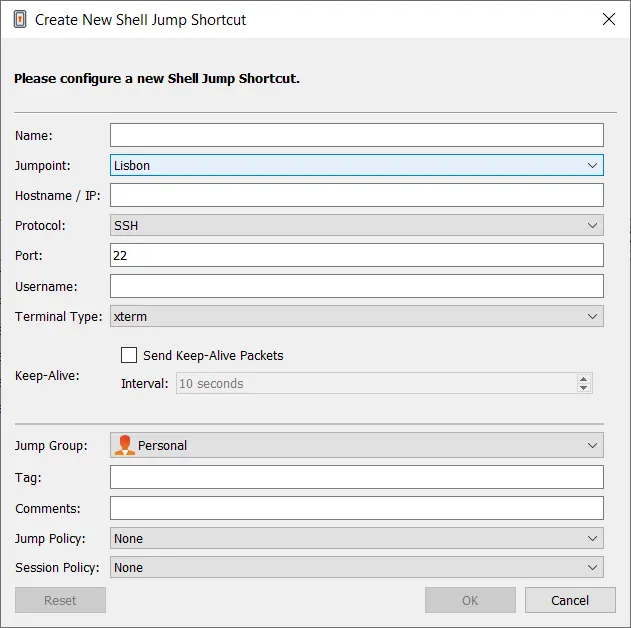Close the Create New Shell Jump Shortcut dialog
The image size is (631, 628).
click(x=609, y=19)
